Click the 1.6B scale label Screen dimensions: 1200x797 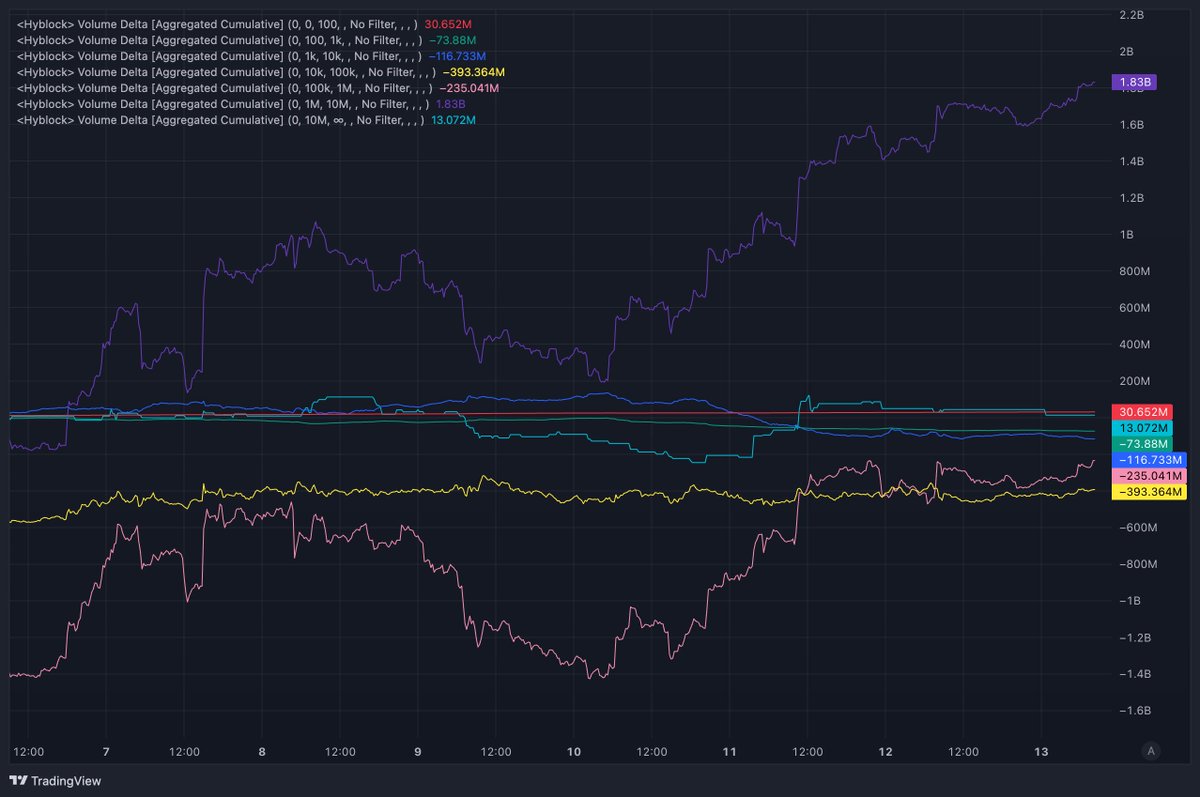1132,125
